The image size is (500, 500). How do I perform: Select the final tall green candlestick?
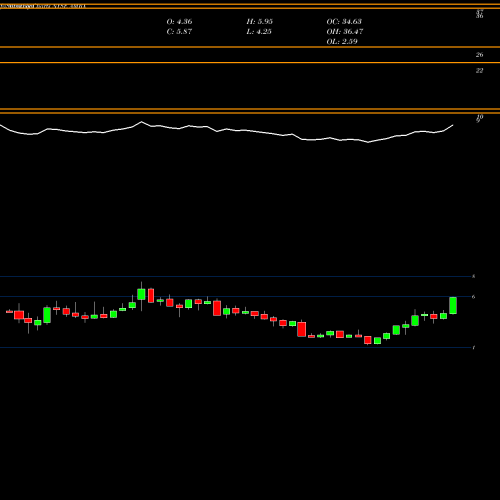453,305
